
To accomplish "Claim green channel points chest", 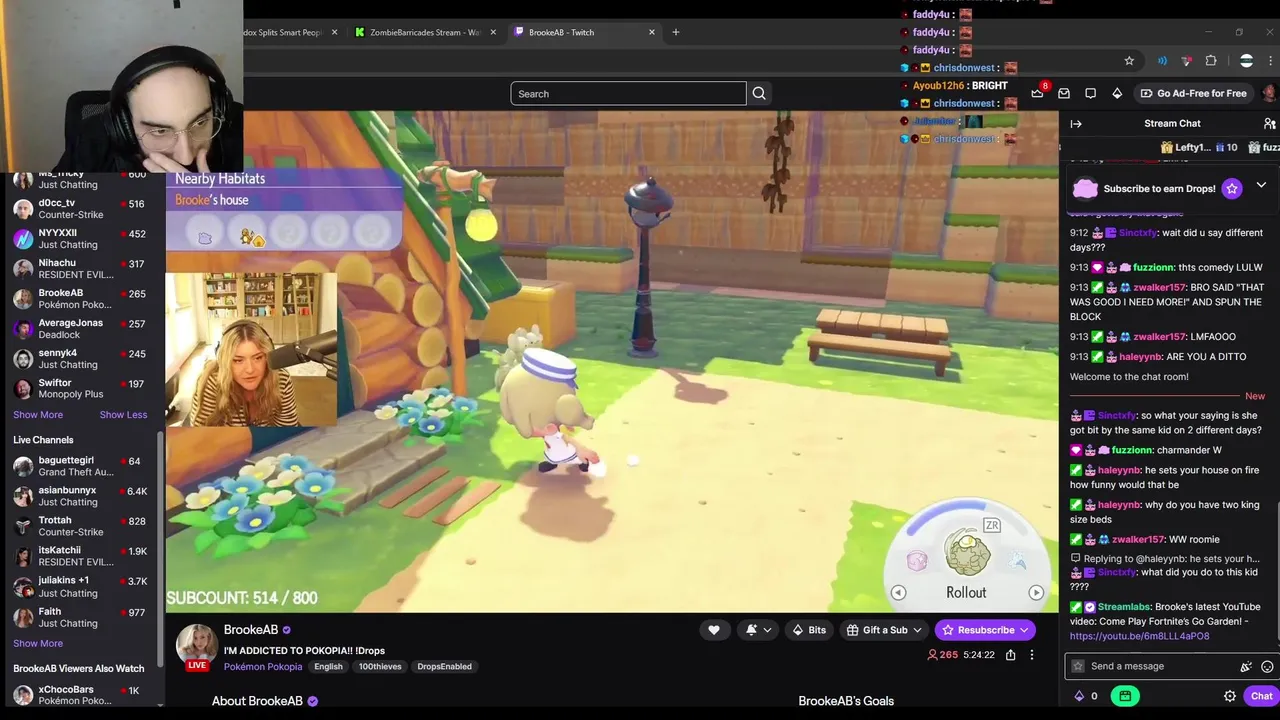I will pyautogui.click(x=1125, y=696).
